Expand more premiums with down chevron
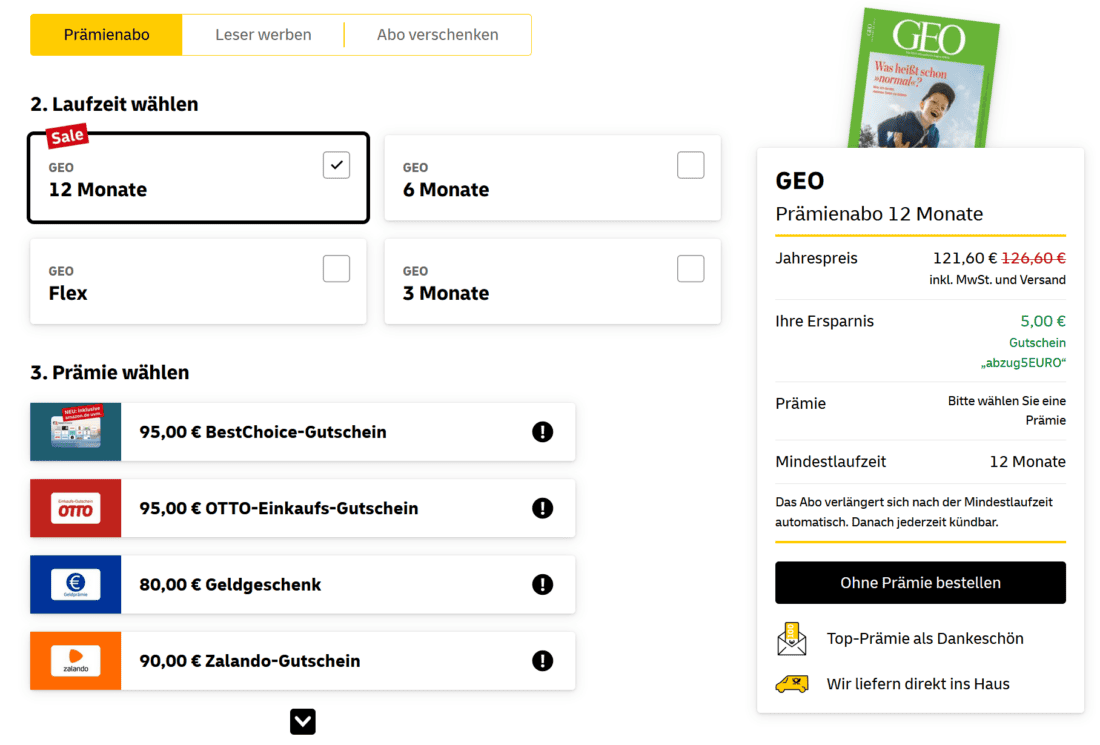The height and width of the screenshot is (745, 1100). click(303, 721)
